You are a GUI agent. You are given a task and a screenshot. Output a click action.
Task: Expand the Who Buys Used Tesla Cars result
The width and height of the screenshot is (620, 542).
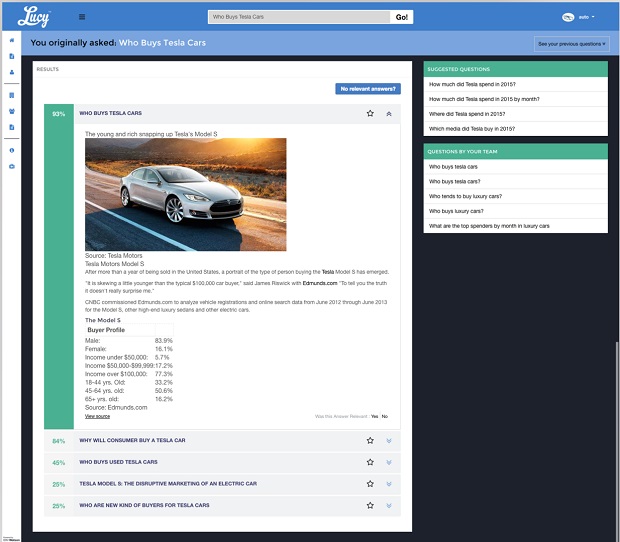(389, 462)
